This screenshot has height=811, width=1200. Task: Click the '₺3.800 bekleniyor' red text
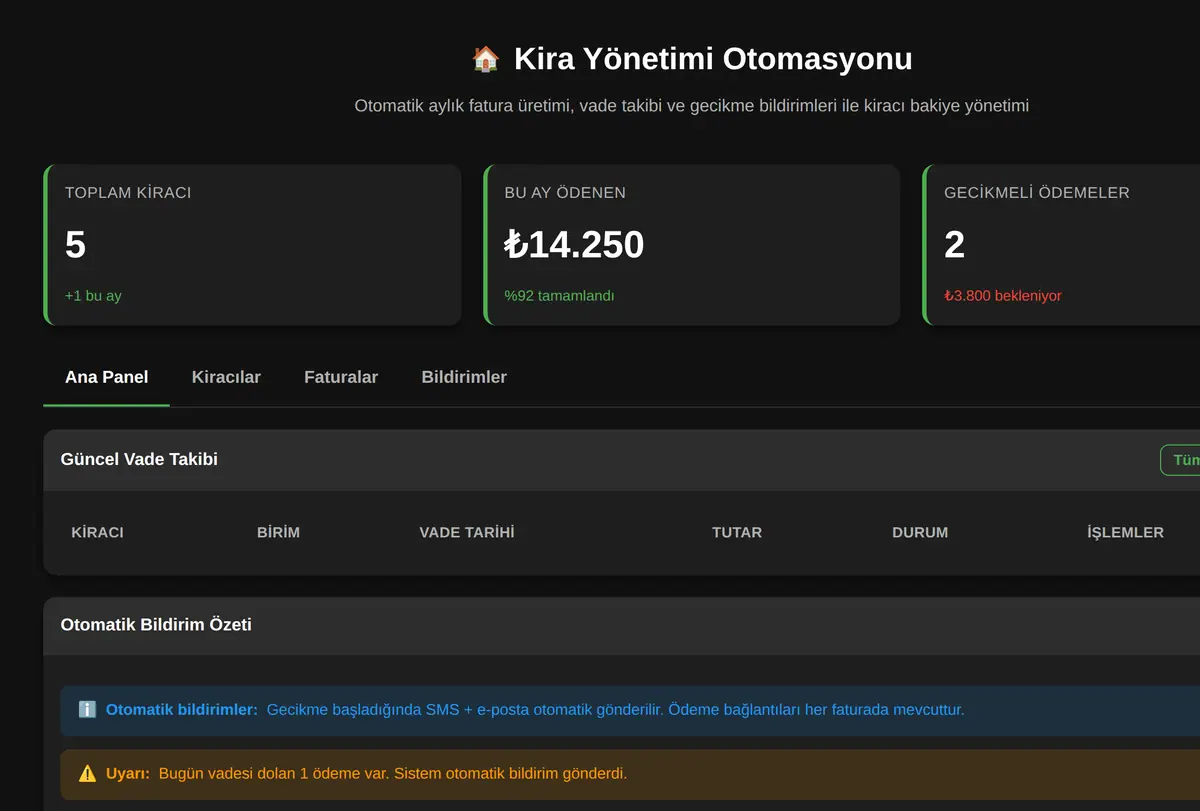click(1003, 296)
